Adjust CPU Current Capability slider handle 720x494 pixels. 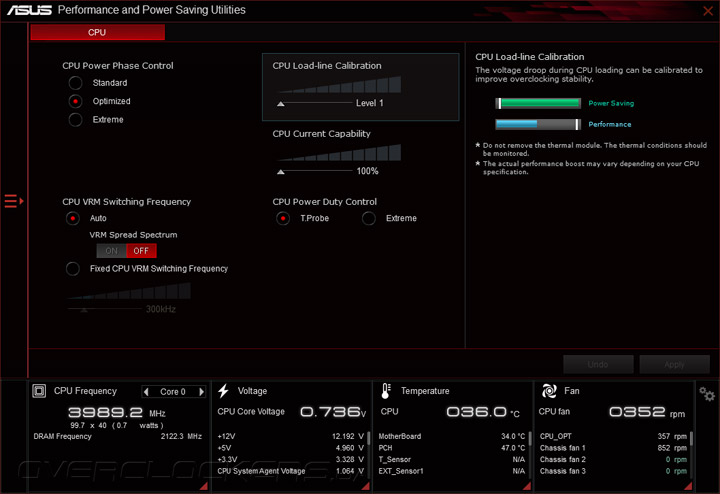click(x=281, y=172)
